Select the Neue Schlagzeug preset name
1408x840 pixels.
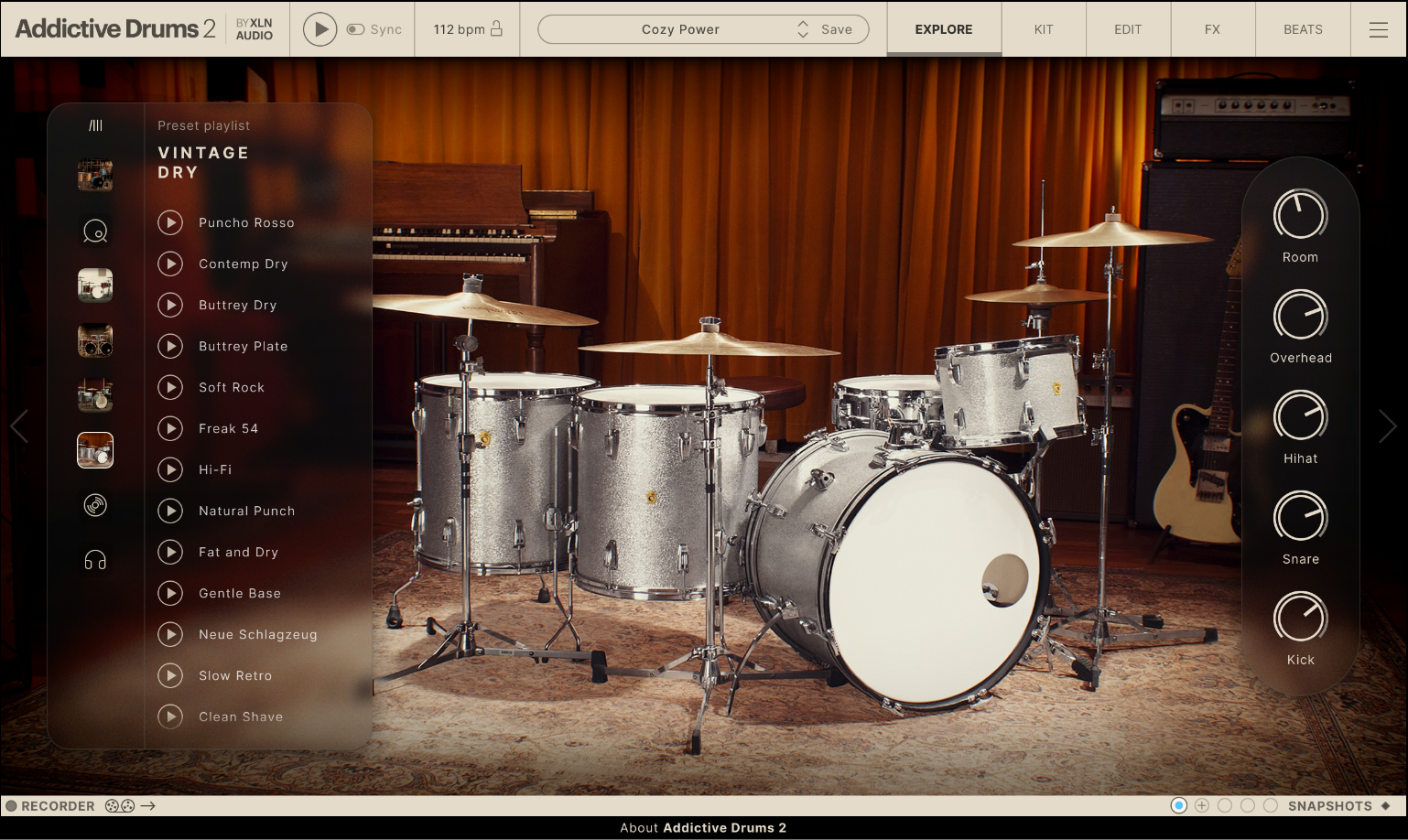click(258, 634)
